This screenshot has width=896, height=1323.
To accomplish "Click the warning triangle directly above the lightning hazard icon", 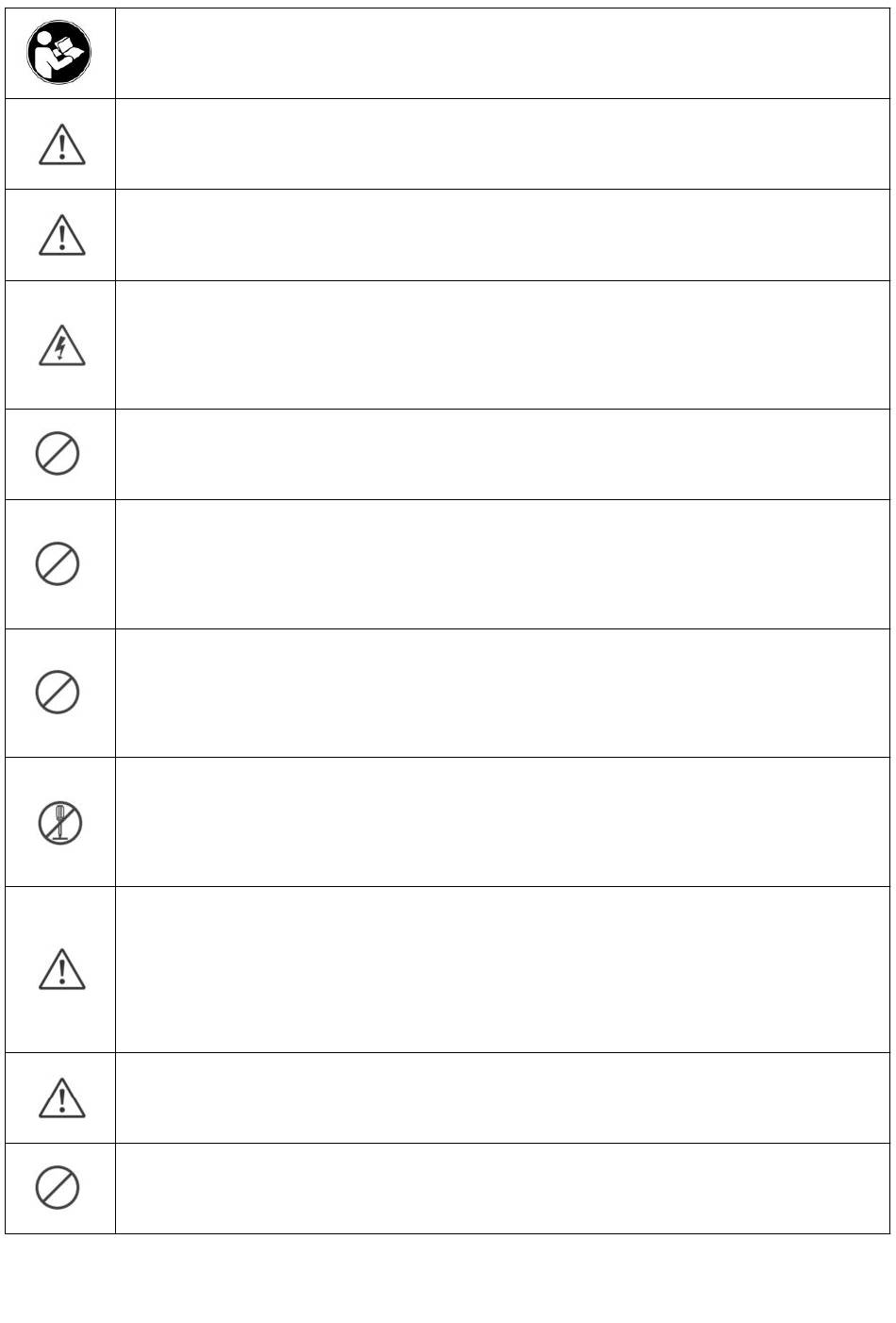I will 61,235.
